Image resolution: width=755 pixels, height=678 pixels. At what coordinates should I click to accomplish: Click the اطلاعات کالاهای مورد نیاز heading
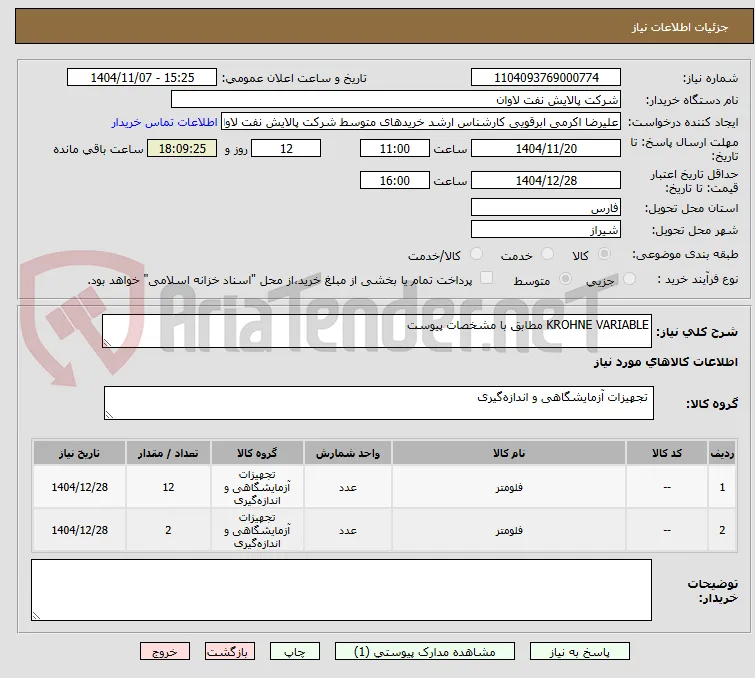tap(665, 362)
